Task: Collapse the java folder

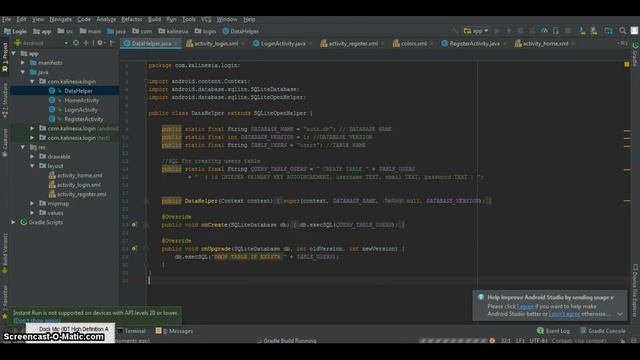Action: pyautogui.click(x=23, y=72)
